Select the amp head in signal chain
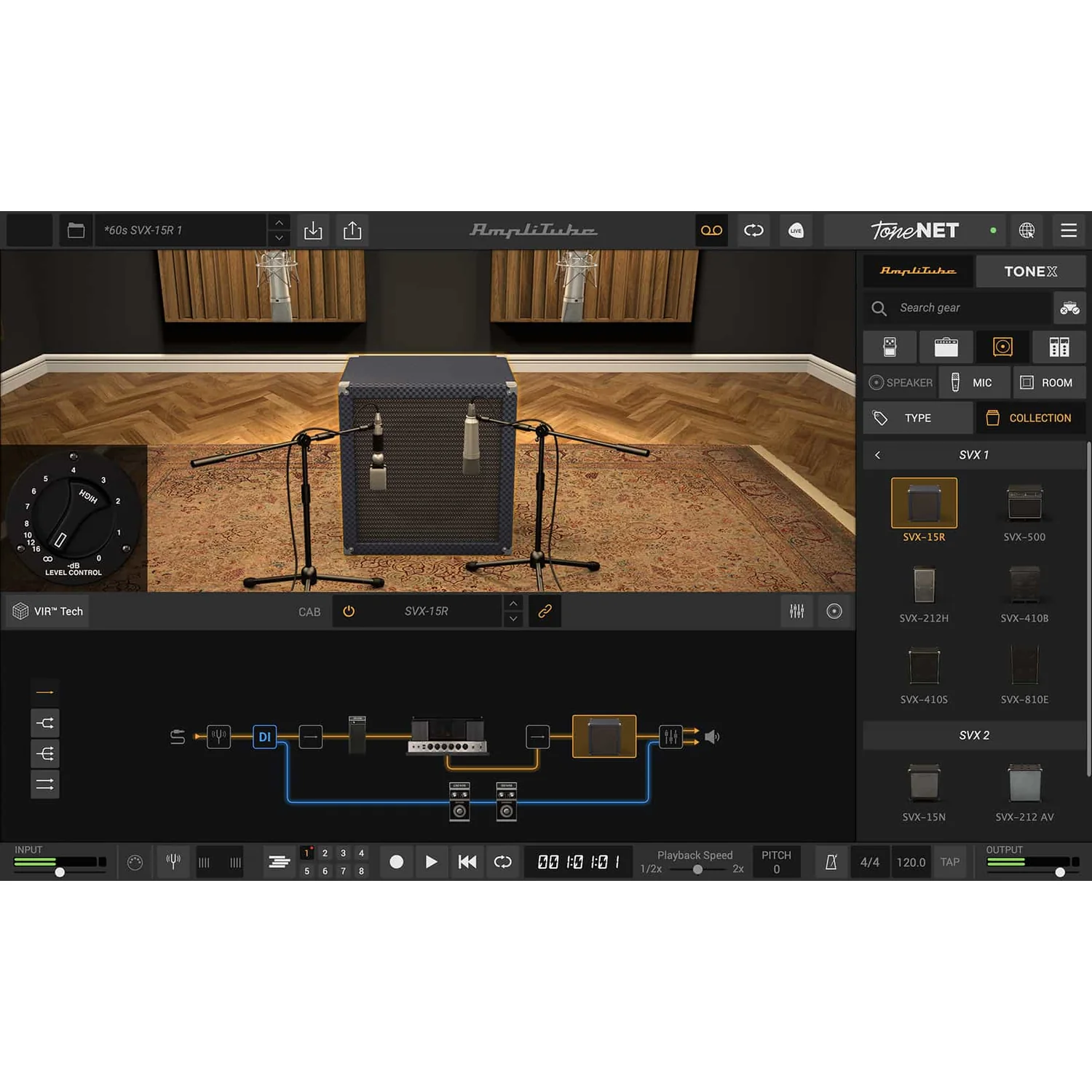 point(447,735)
